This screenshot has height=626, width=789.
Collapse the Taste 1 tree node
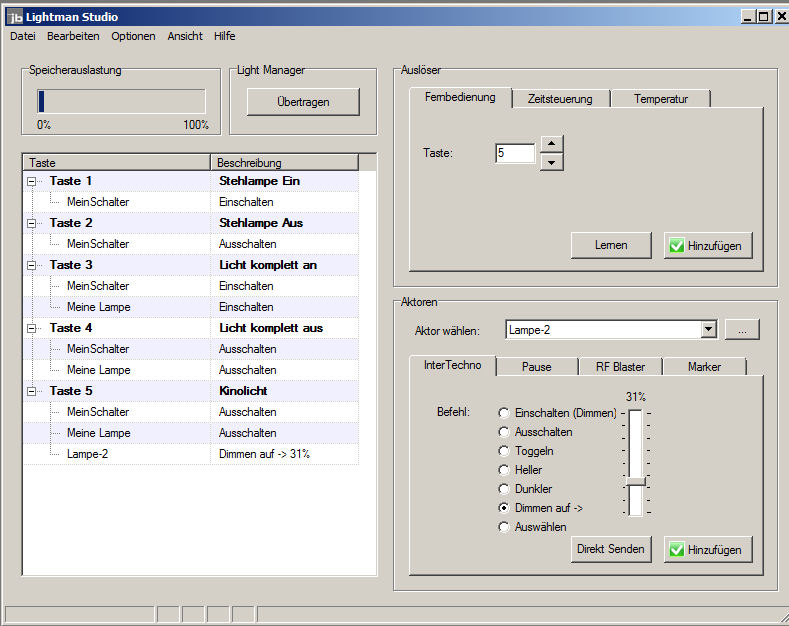(31, 181)
